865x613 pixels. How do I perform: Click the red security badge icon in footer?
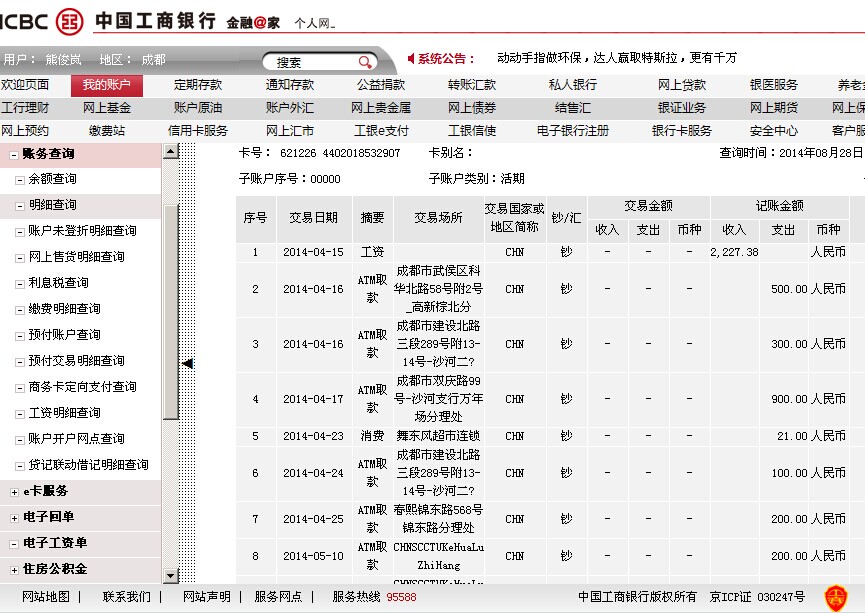pyautogui.click(x=835, y=599)
